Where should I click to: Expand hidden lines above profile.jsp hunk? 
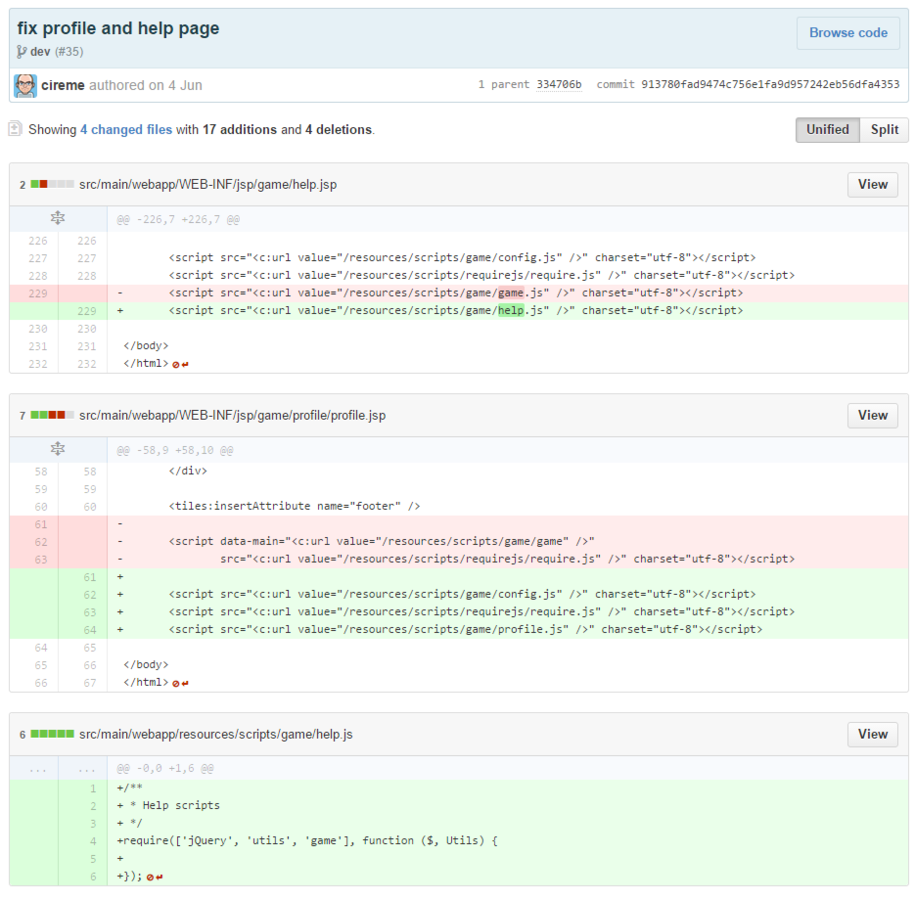point(58,449)
